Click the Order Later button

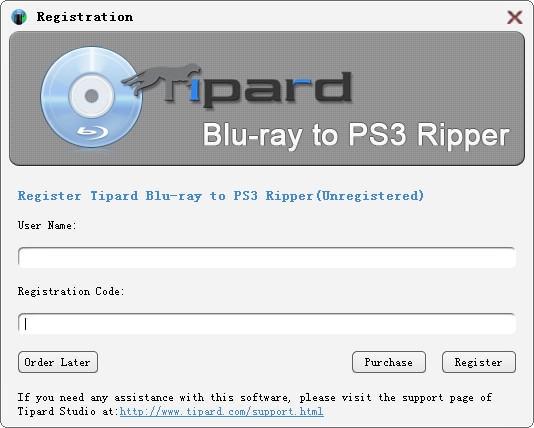58,362
